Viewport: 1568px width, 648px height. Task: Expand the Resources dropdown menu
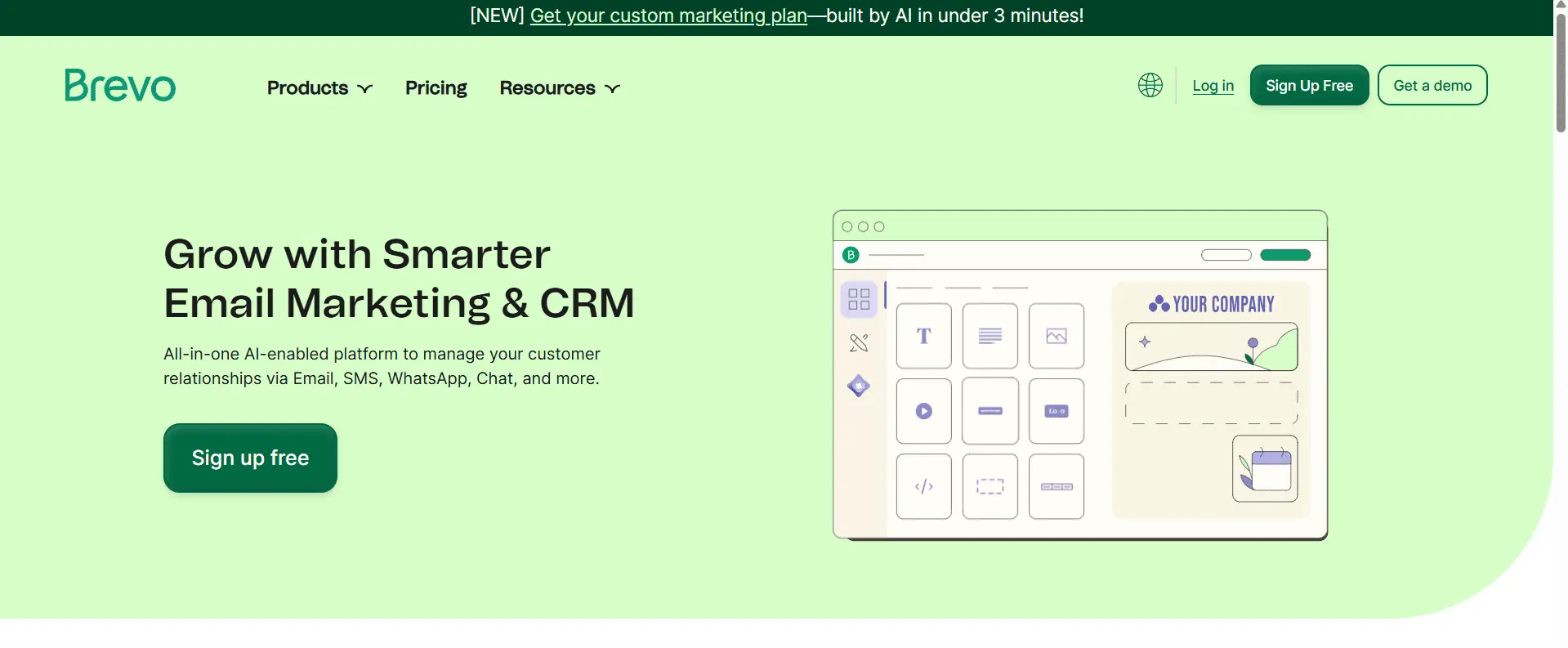pos(547,88)
